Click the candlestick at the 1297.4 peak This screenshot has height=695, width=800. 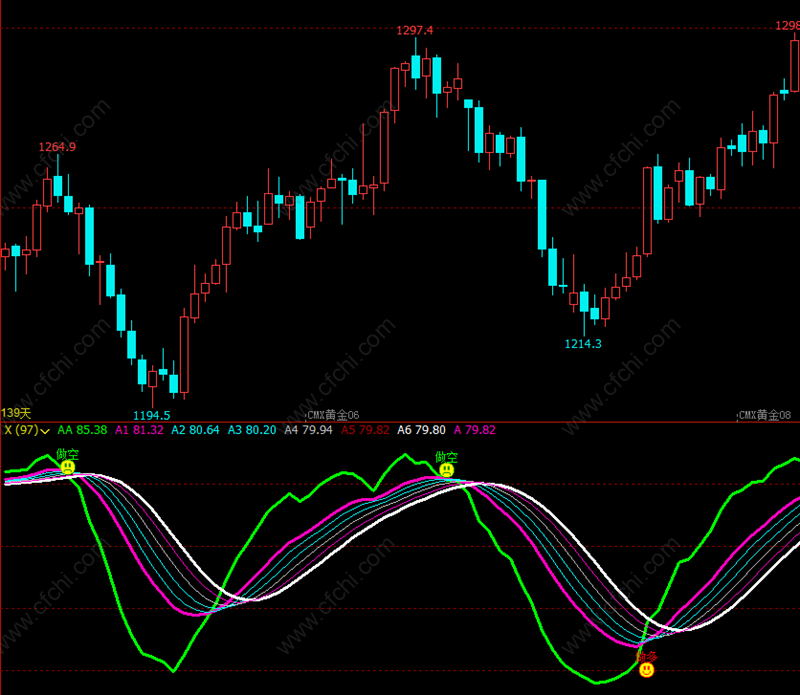coord(416,66)
